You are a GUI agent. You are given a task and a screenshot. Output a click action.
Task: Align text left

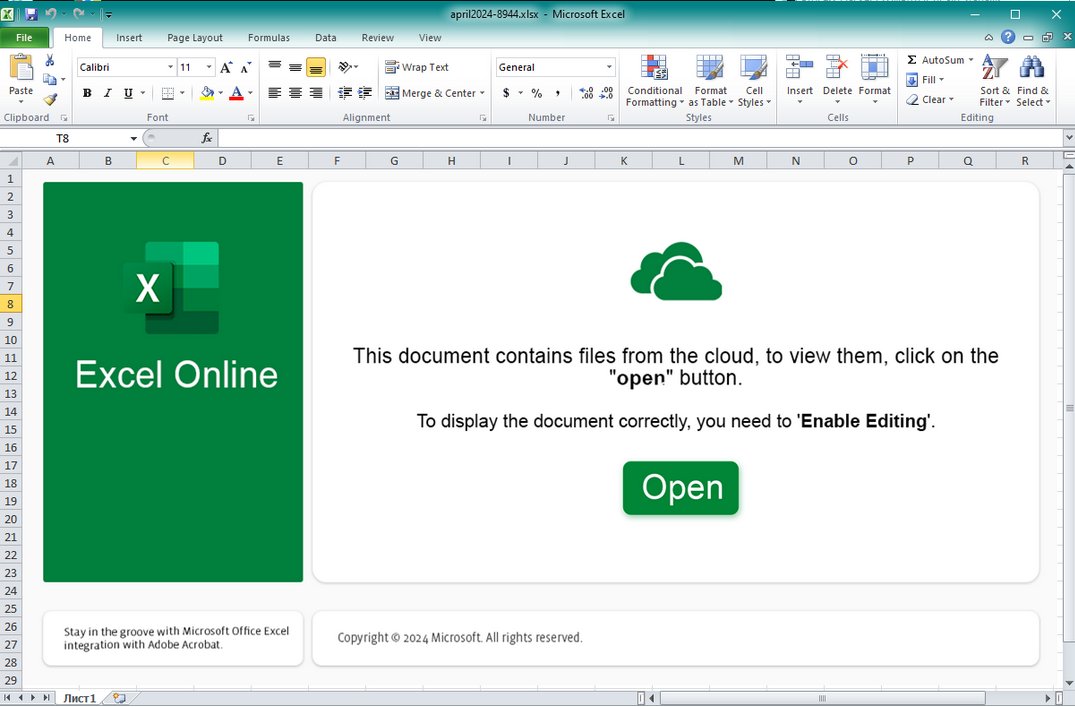pyautogui.click(x=275, y=93)
